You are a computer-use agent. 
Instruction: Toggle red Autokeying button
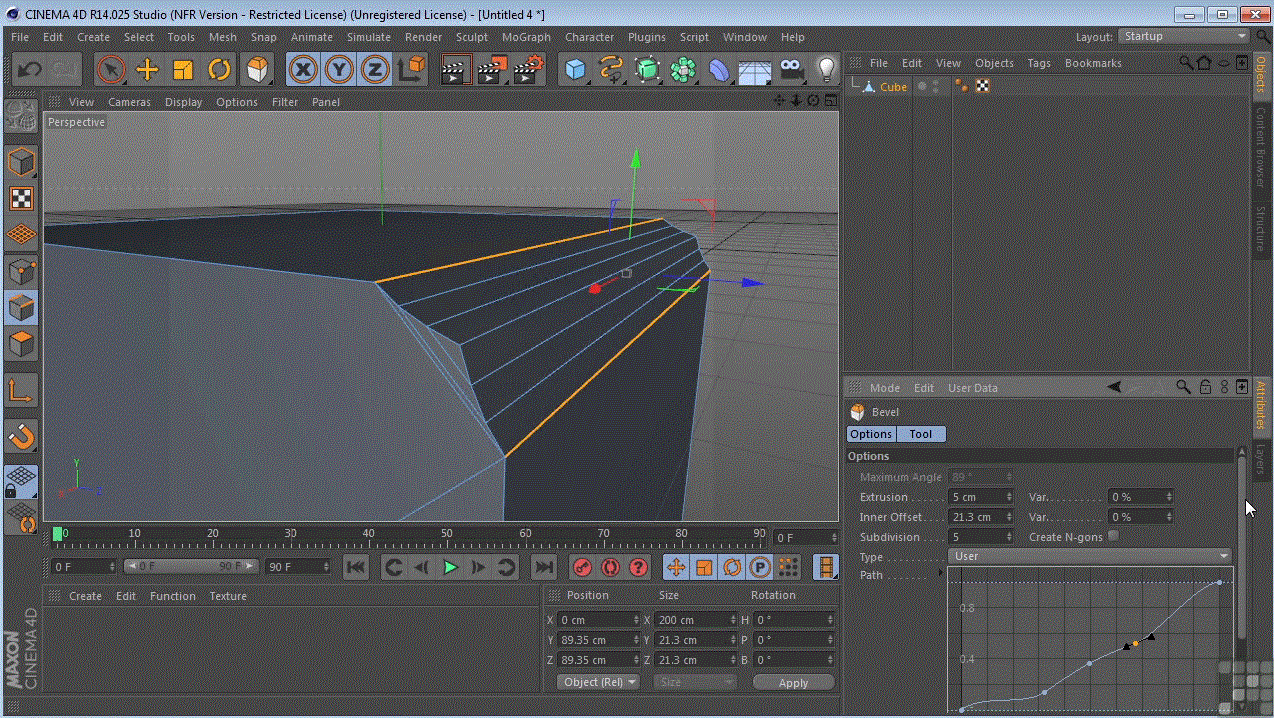[610, 567]
